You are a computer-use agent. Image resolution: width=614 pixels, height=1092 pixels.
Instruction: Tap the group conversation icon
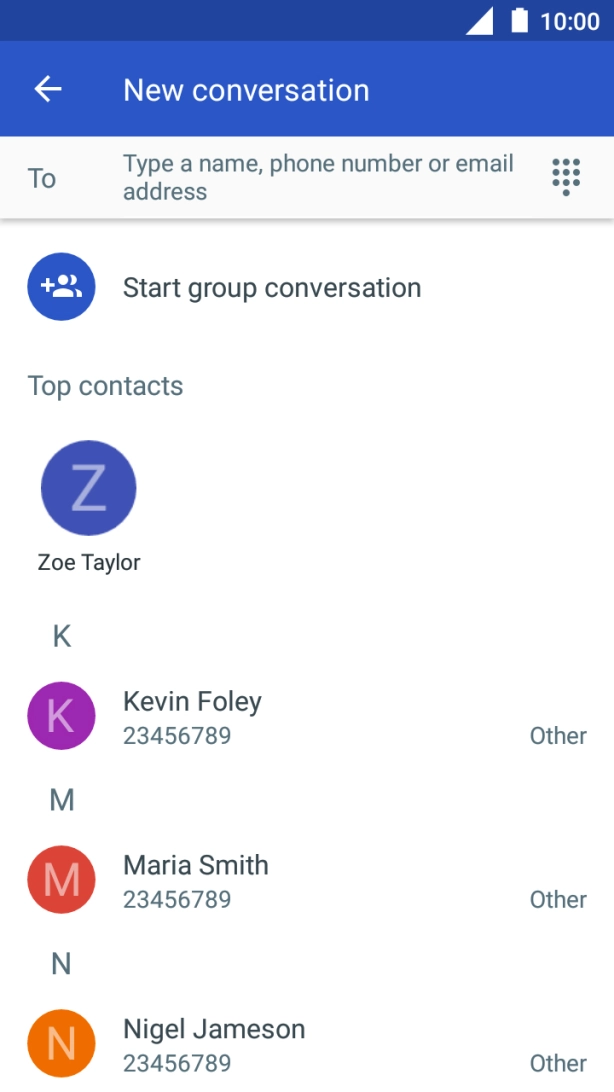click(61, 287)
